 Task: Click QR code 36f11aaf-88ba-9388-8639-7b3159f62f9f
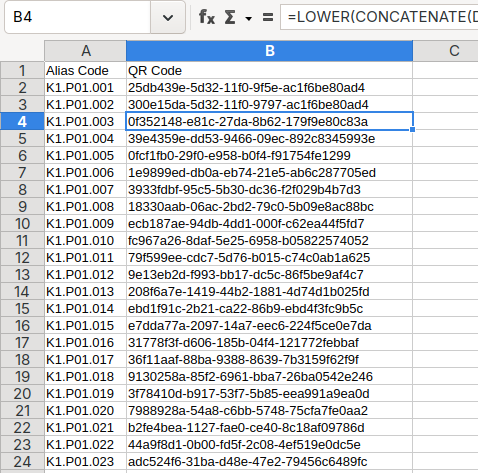pyautogui.click(x=270, y=360)
